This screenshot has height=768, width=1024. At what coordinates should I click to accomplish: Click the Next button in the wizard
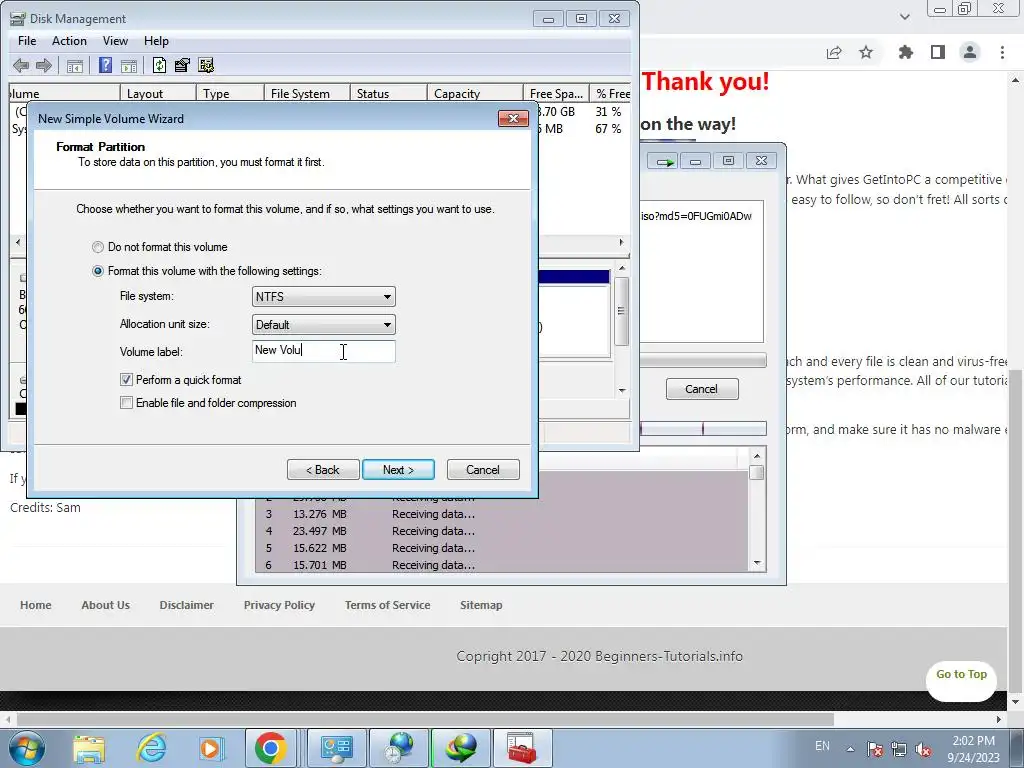(398, 470)
